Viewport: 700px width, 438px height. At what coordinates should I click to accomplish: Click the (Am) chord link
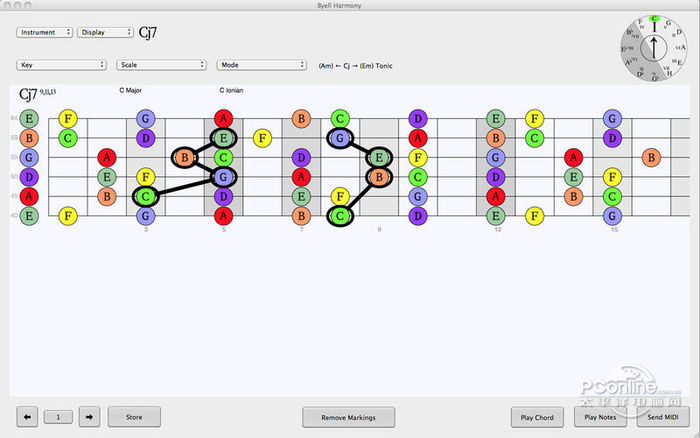click(326, 66)
